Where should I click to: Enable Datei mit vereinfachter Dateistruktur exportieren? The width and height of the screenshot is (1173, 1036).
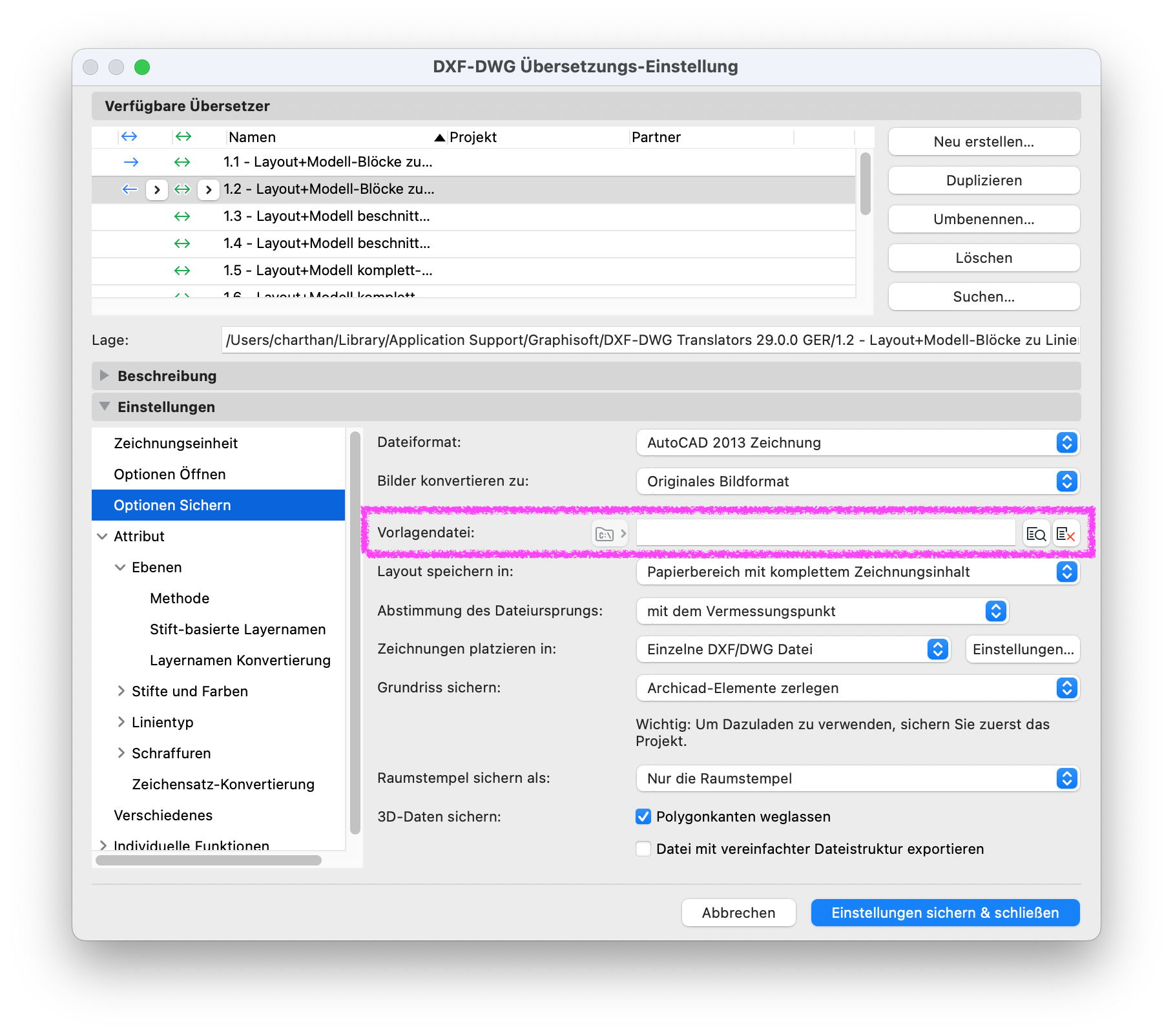[643, 849]
